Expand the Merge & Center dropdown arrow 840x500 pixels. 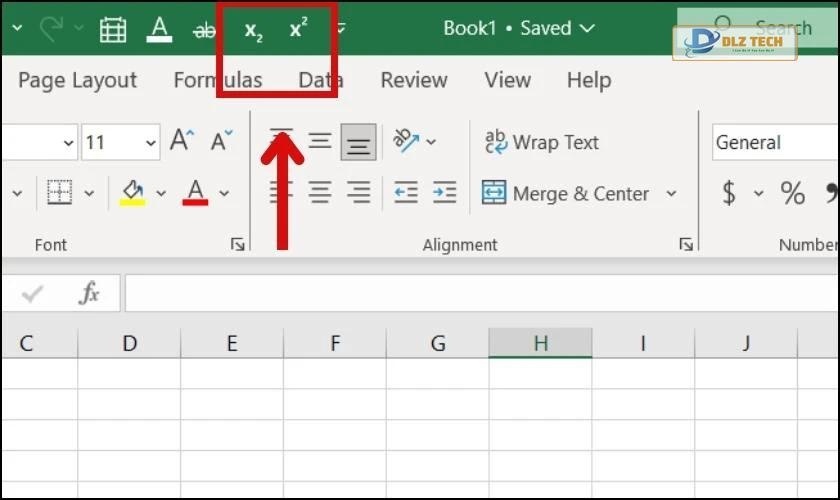671,194
